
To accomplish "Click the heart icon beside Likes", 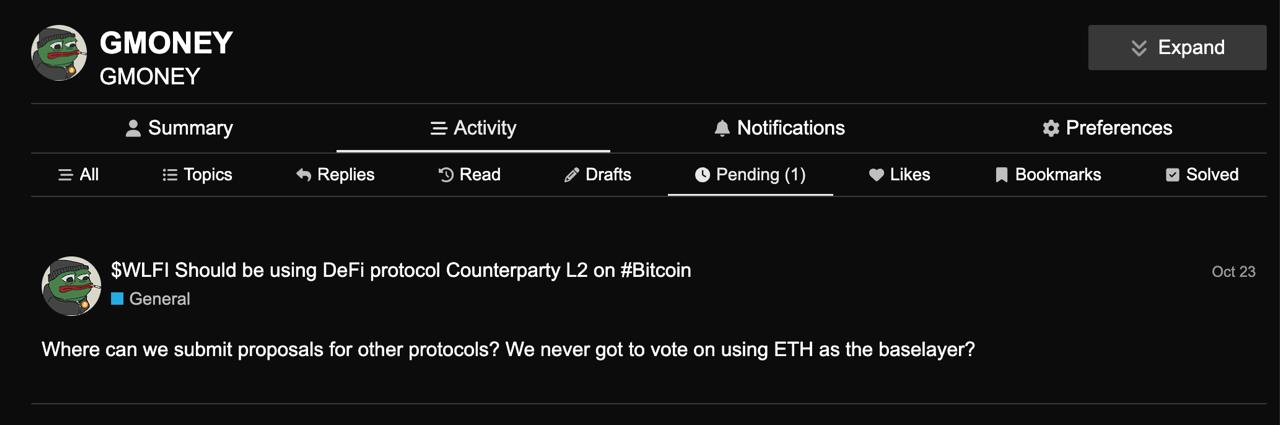I will tap(876, 175).
